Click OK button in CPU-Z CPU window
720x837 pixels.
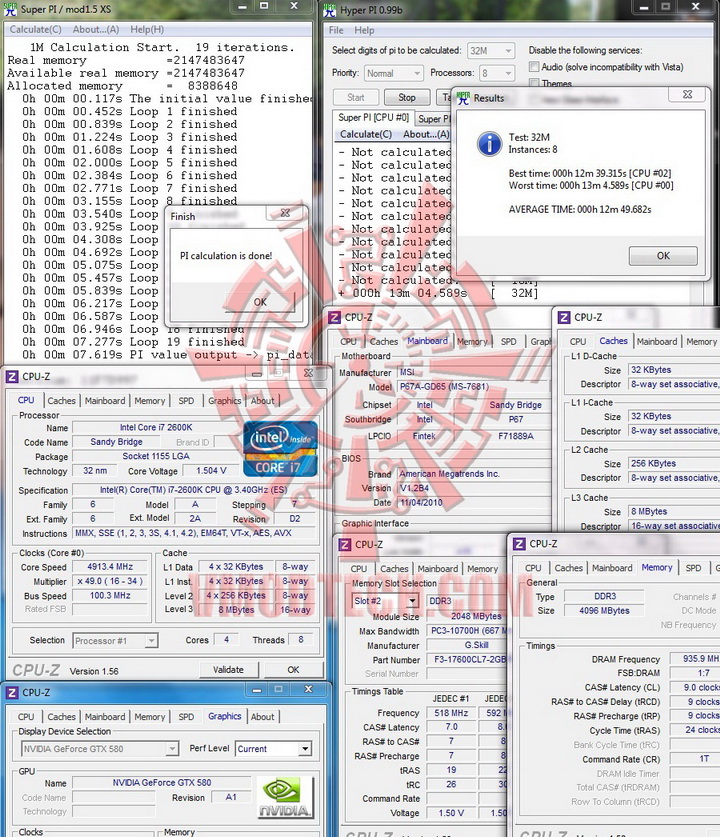pos(294,669)
